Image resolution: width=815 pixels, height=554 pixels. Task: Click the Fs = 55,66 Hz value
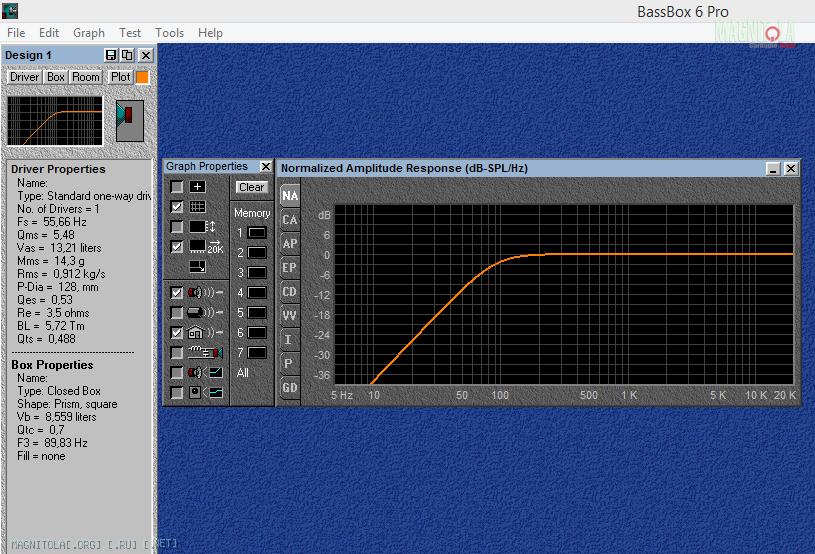(51, 222)
